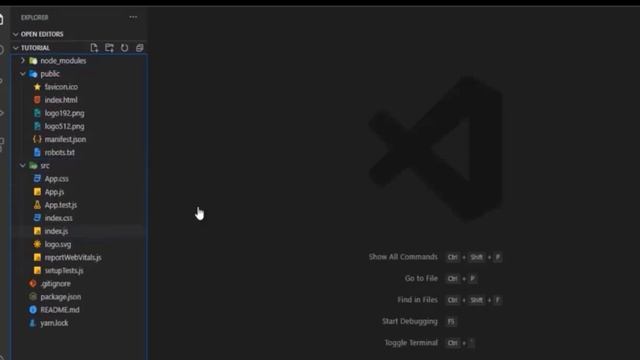Open App.js file name
This screenshot has height=360, width=640.
[54, 192]
